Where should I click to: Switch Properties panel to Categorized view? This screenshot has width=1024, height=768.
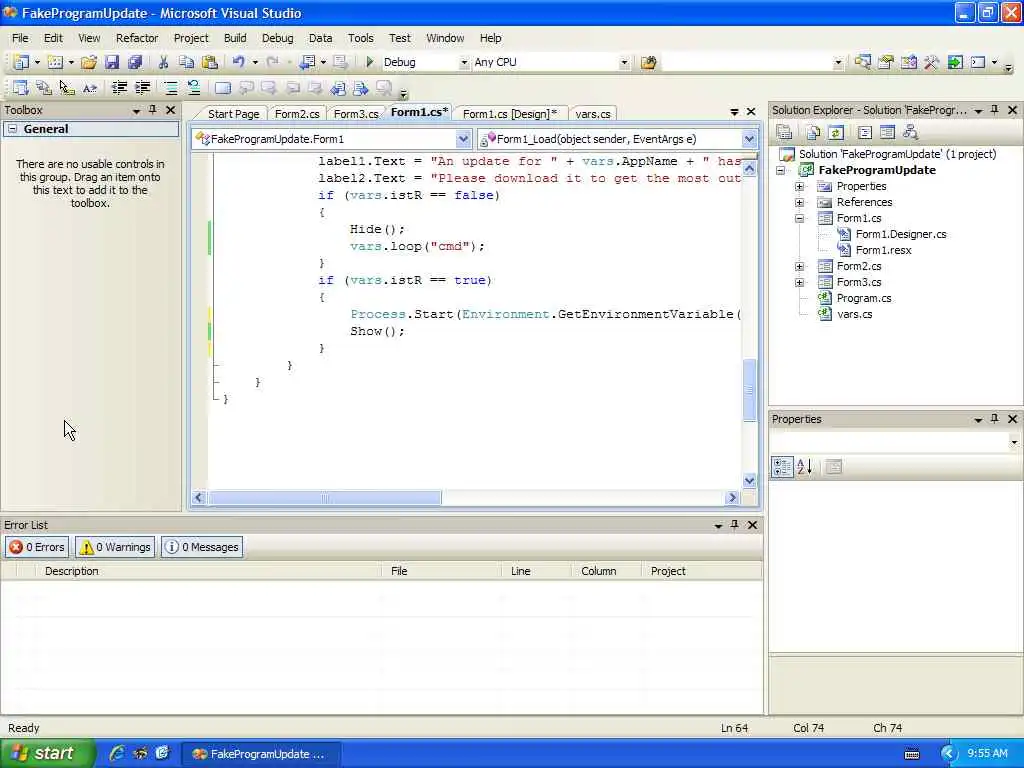click(782, 466)
